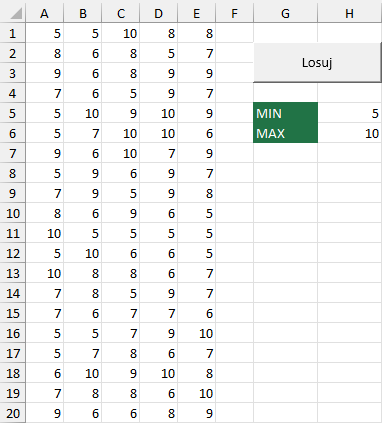Select the MIN value cell H5

point(349,113)
